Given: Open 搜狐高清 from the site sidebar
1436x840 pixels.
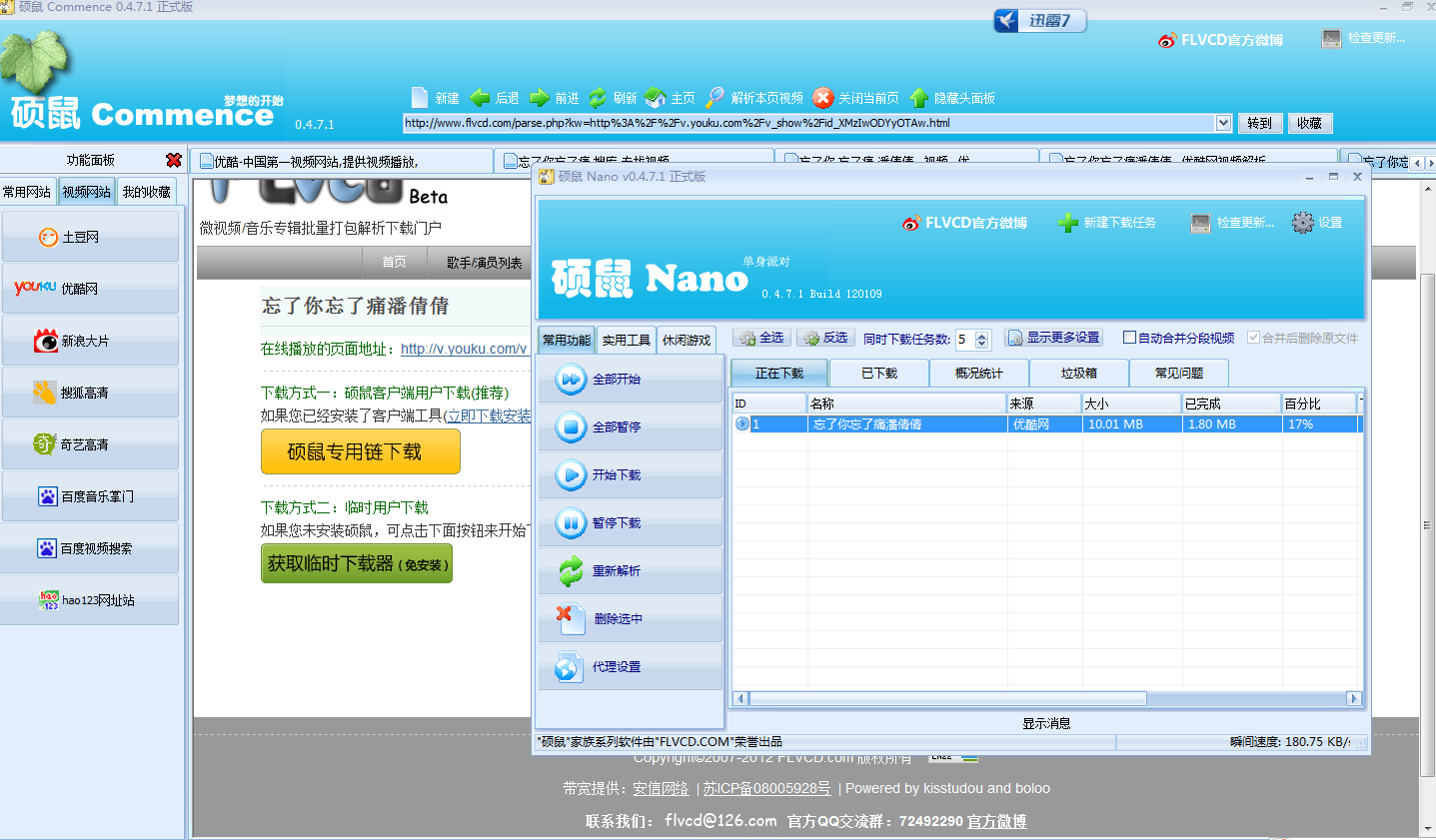Looking at the screenshot, I should [x=90, y=393].
